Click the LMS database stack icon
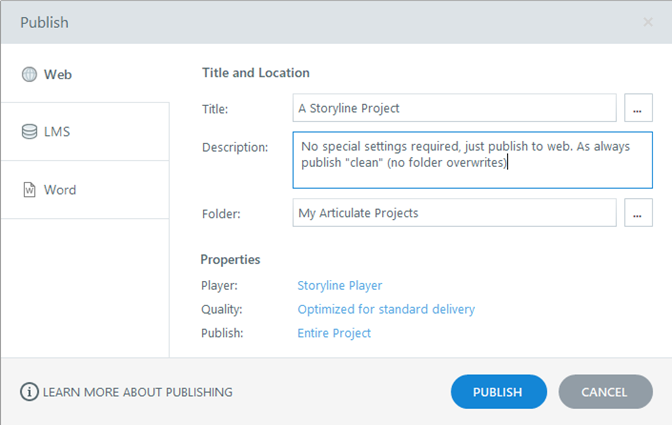The image size is (672, 425). point(30,131)
